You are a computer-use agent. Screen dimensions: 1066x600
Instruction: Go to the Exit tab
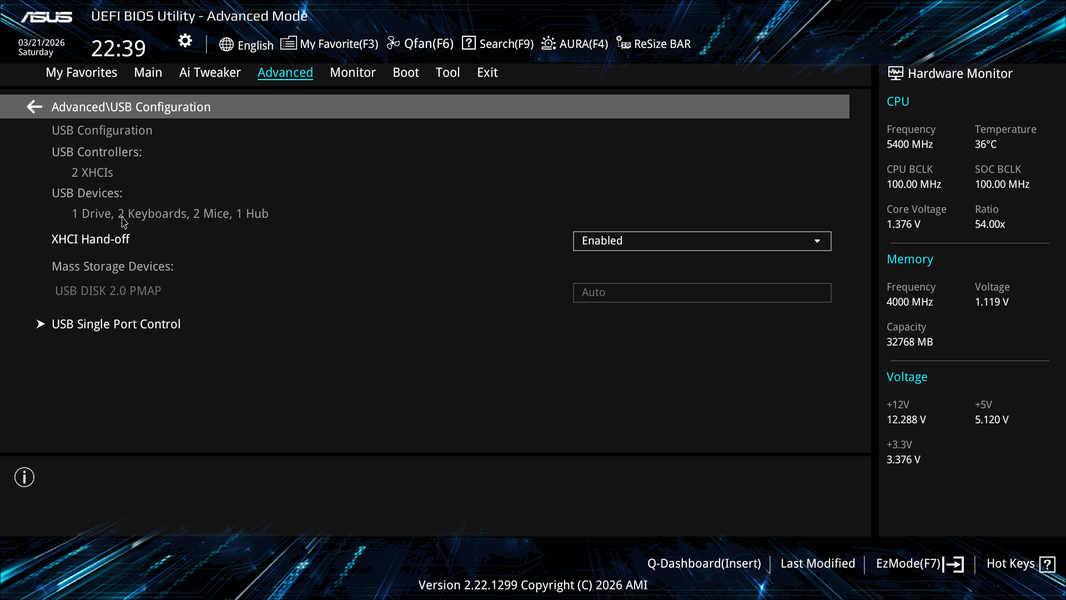487,73
